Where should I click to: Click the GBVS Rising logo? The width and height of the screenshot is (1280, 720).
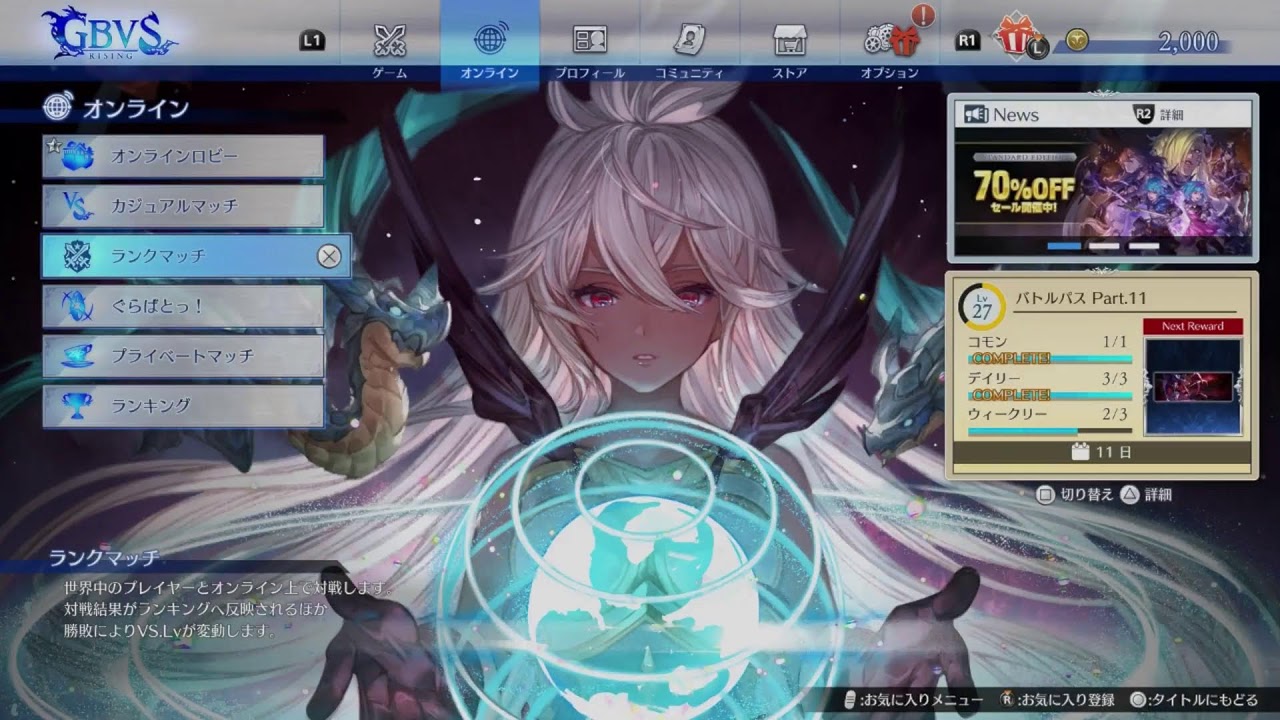tap(108, 33)
